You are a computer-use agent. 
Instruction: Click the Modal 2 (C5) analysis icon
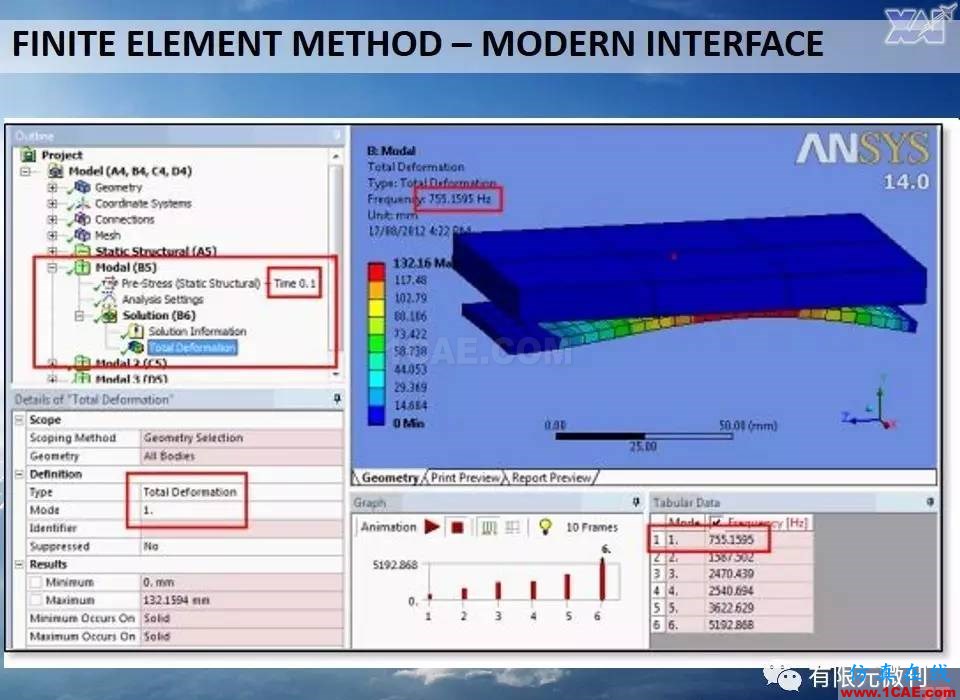pyautogui.click(x=82, y=363)
